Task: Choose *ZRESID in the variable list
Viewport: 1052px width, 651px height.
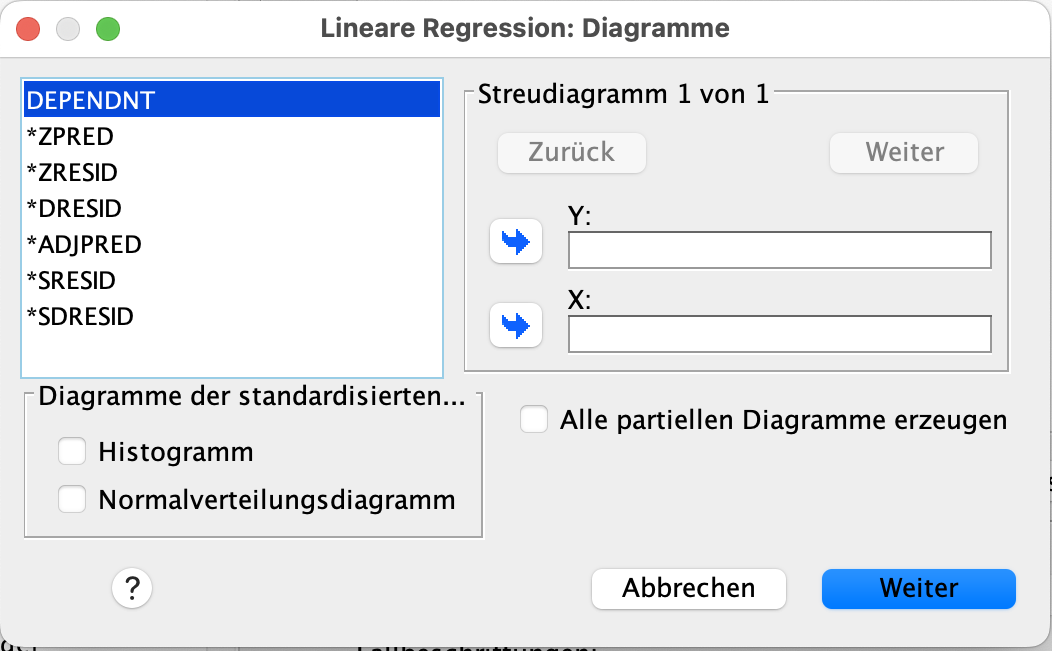Action: (72, 172)
